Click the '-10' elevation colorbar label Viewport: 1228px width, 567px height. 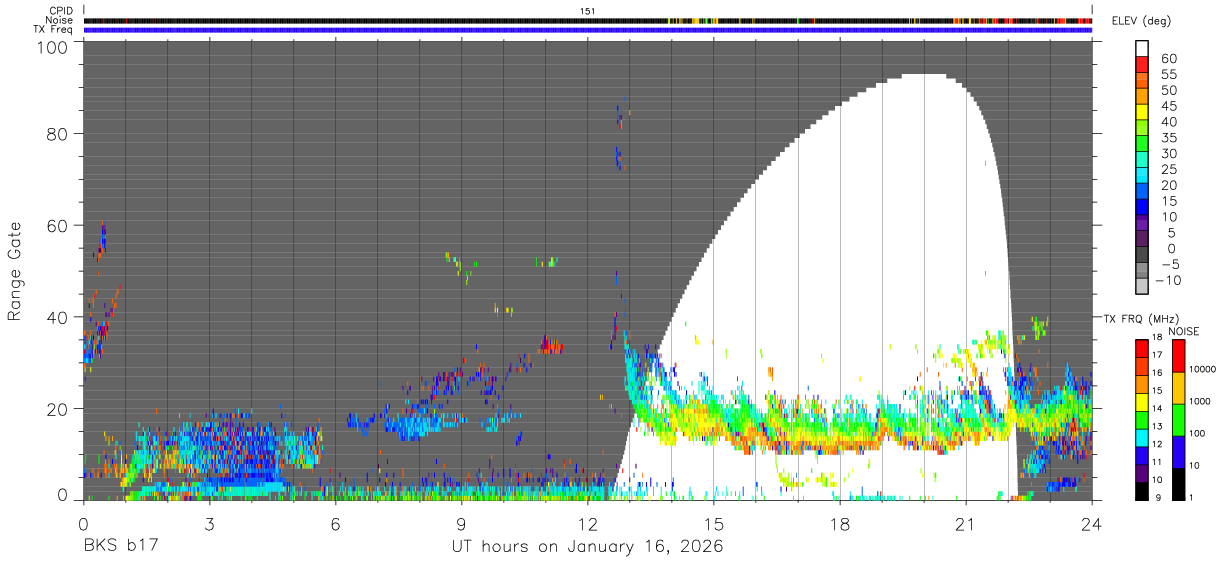pyautogui.click(x=1168, y=281)
